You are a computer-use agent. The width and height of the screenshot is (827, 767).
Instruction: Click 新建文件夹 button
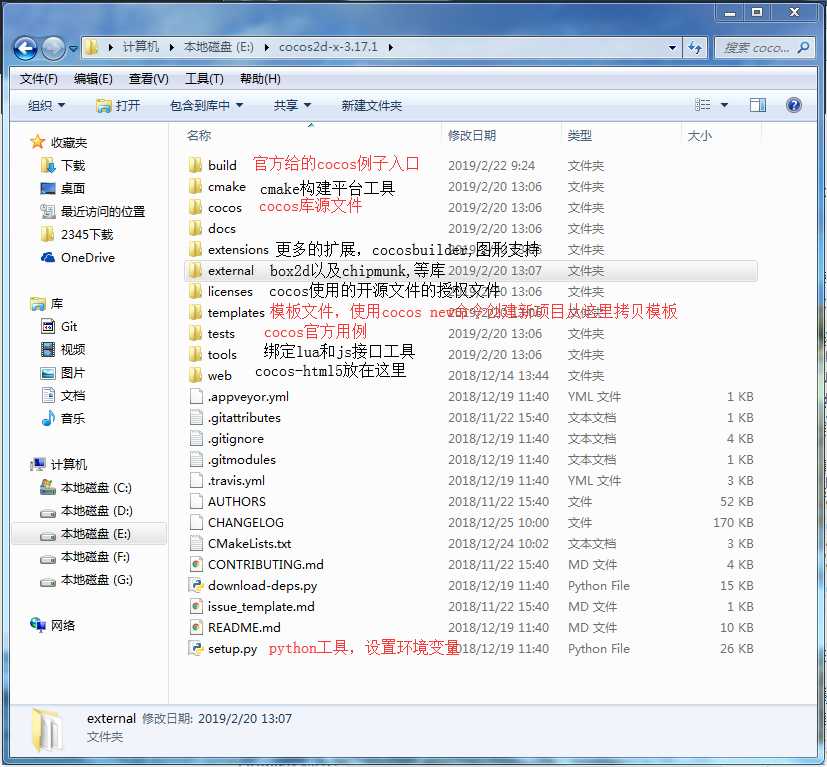point(371,106)
